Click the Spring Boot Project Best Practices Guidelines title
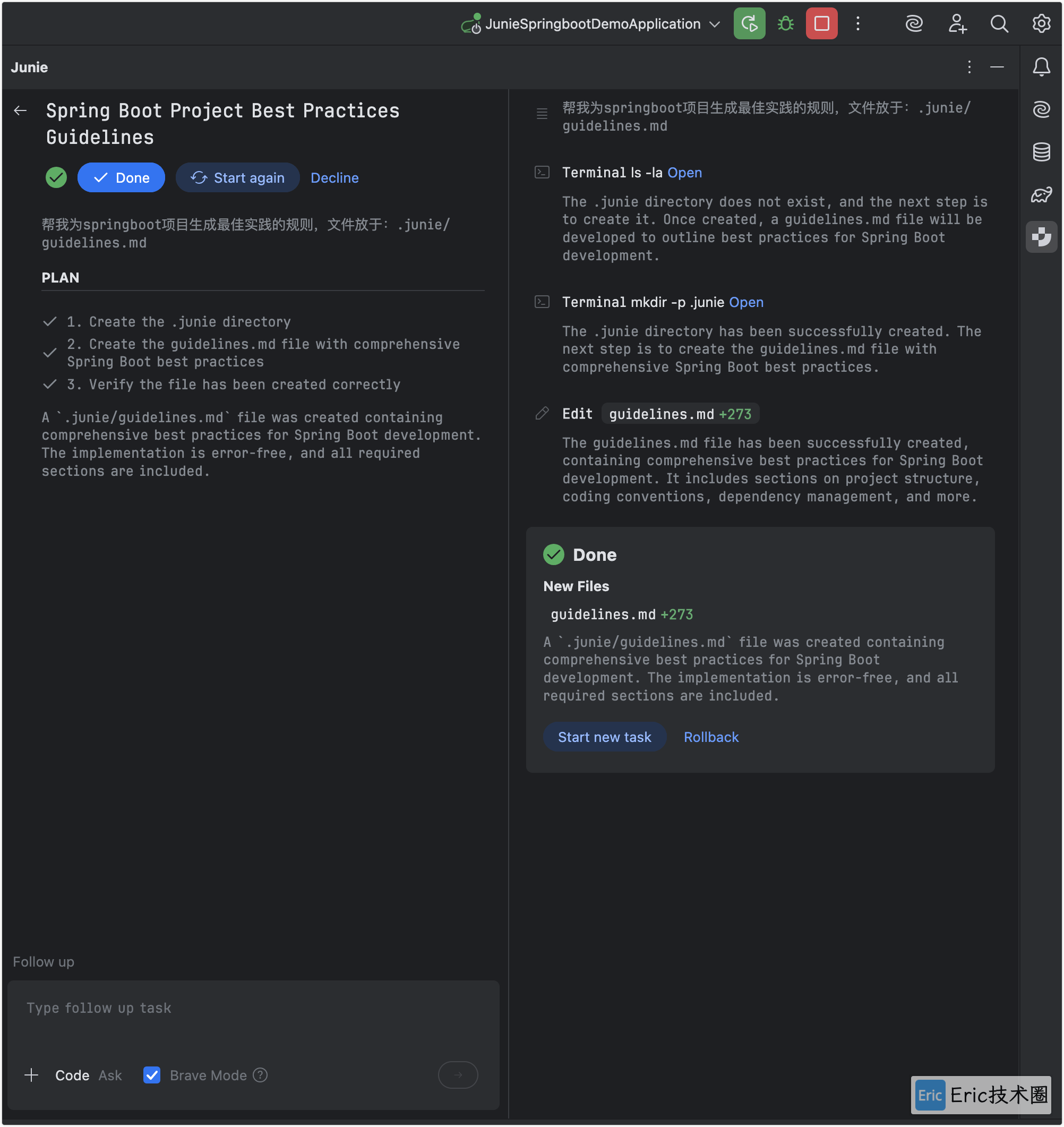 [222, 124]
